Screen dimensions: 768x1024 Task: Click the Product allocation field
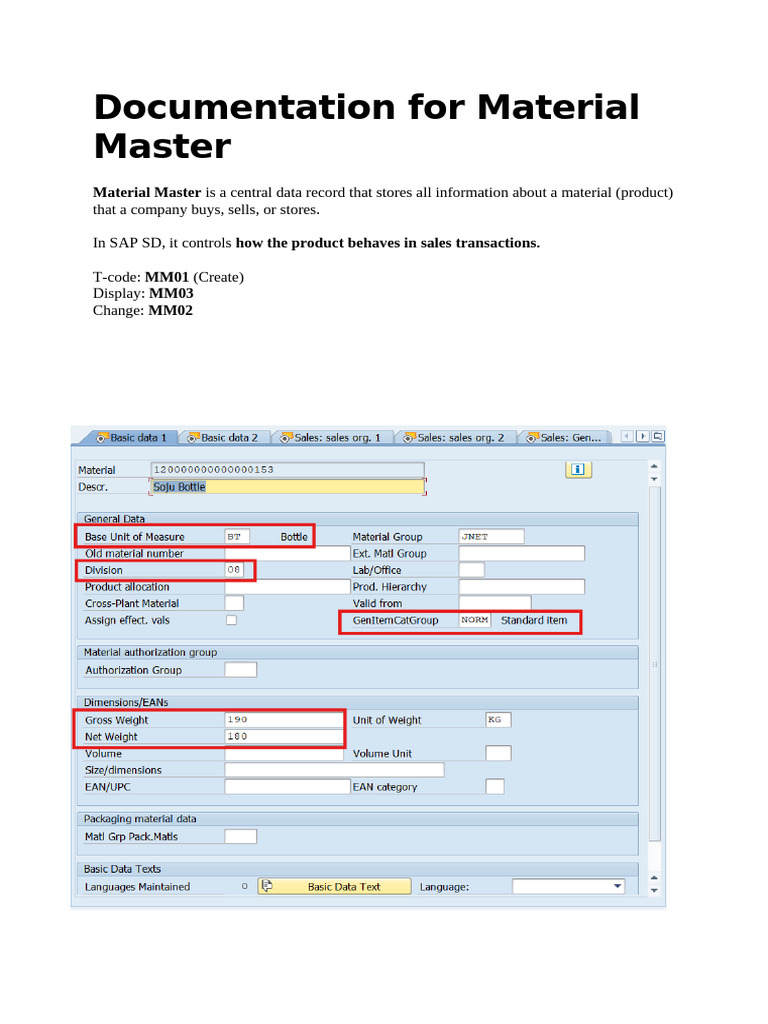point(287,586)
